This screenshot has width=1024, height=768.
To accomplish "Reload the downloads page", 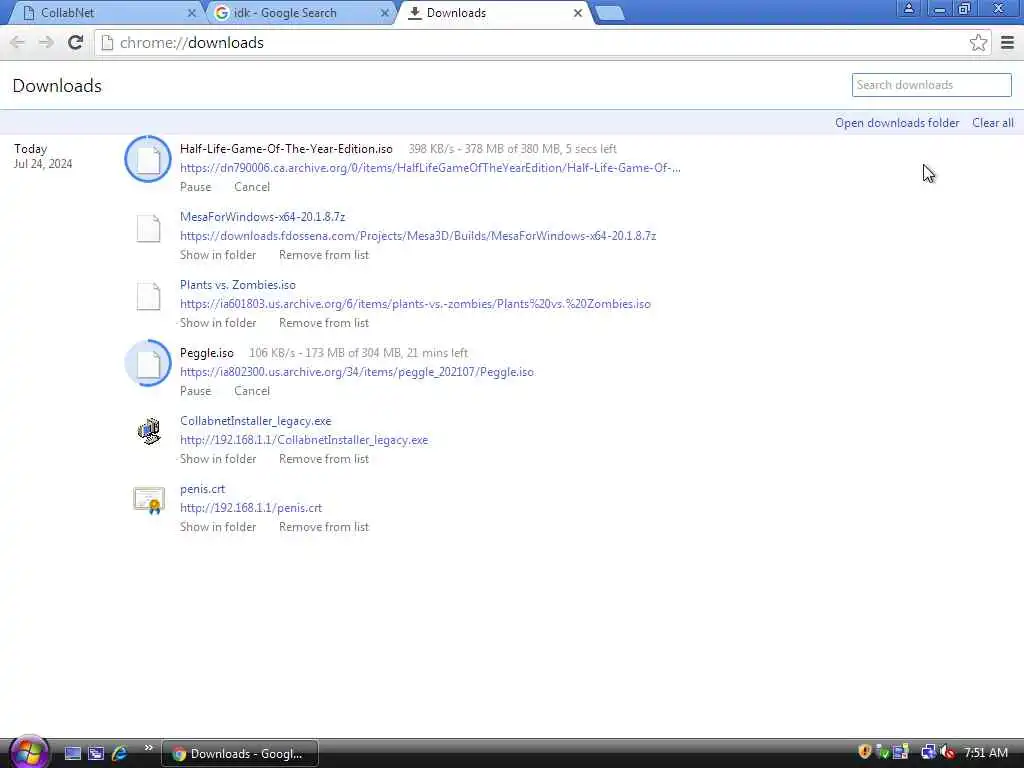I will click(x=75, y=42).
